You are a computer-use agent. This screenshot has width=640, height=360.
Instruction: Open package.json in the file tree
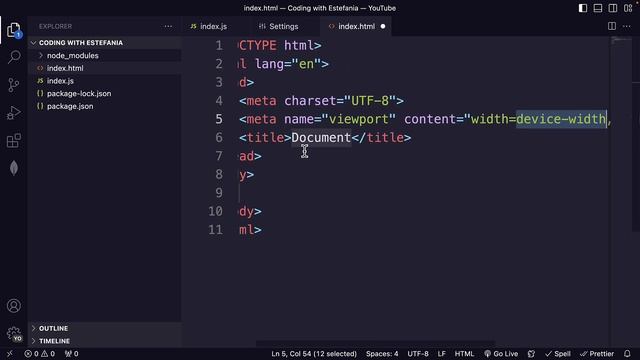pyautogui.click(x=105, y=106)
